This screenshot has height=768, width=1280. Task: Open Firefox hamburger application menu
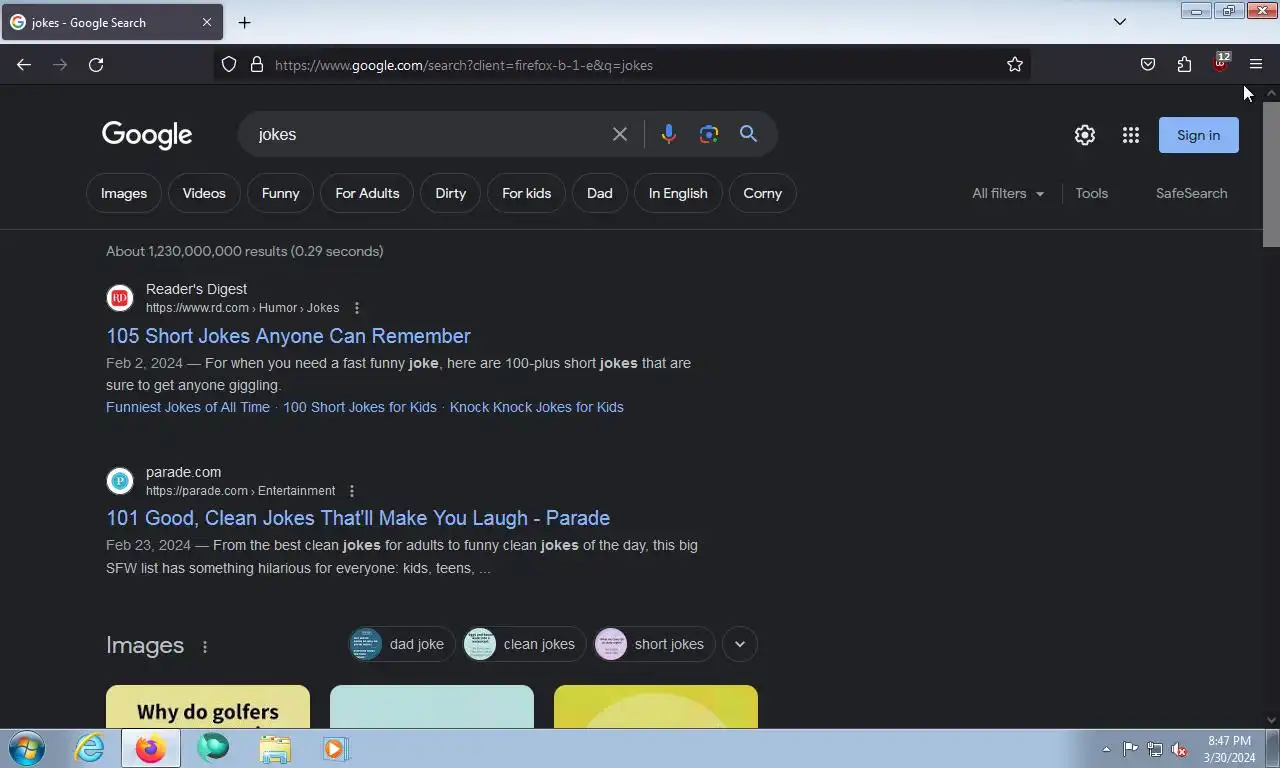1256,65
